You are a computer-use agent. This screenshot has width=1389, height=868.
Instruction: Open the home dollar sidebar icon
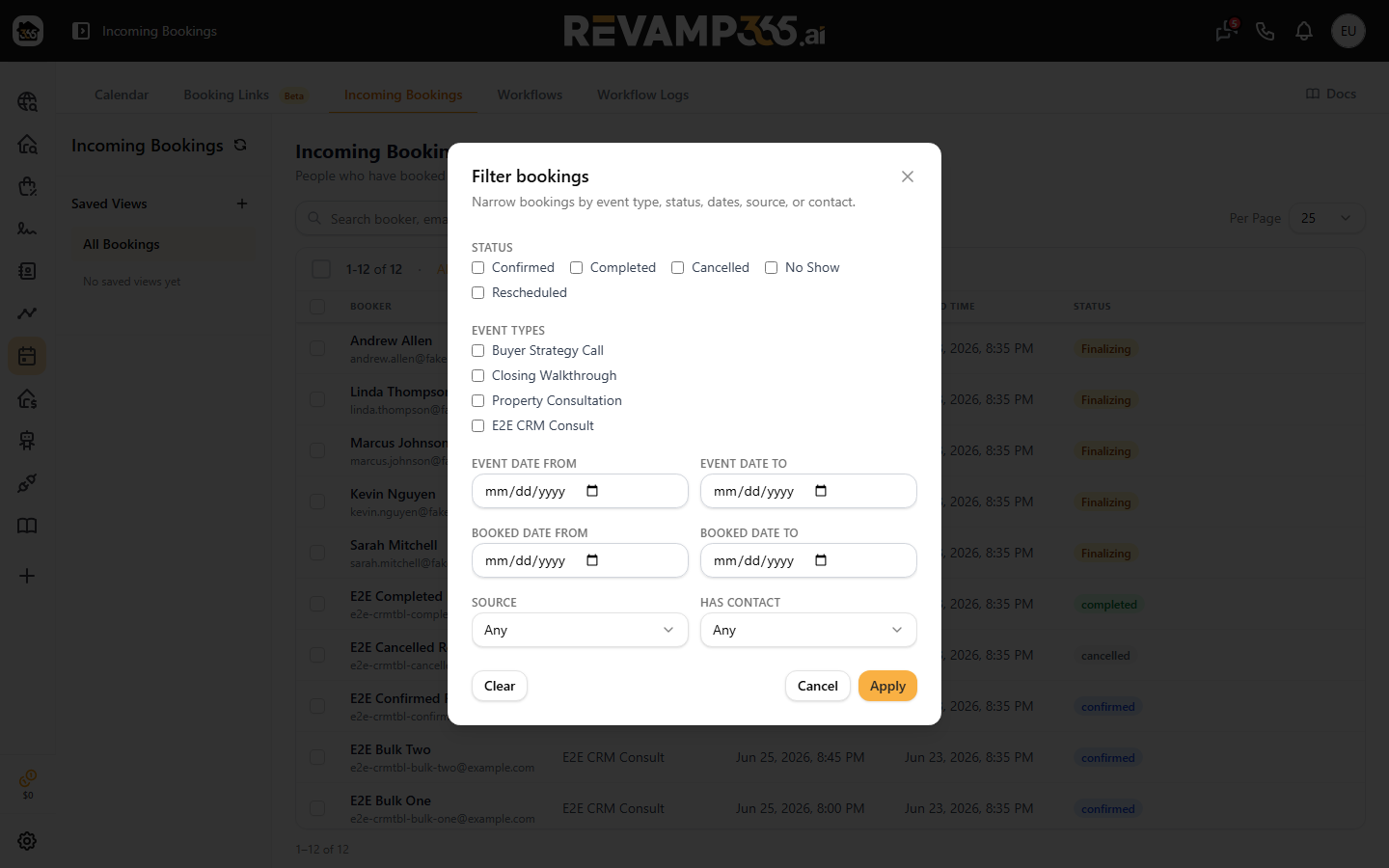click(27, 398)
